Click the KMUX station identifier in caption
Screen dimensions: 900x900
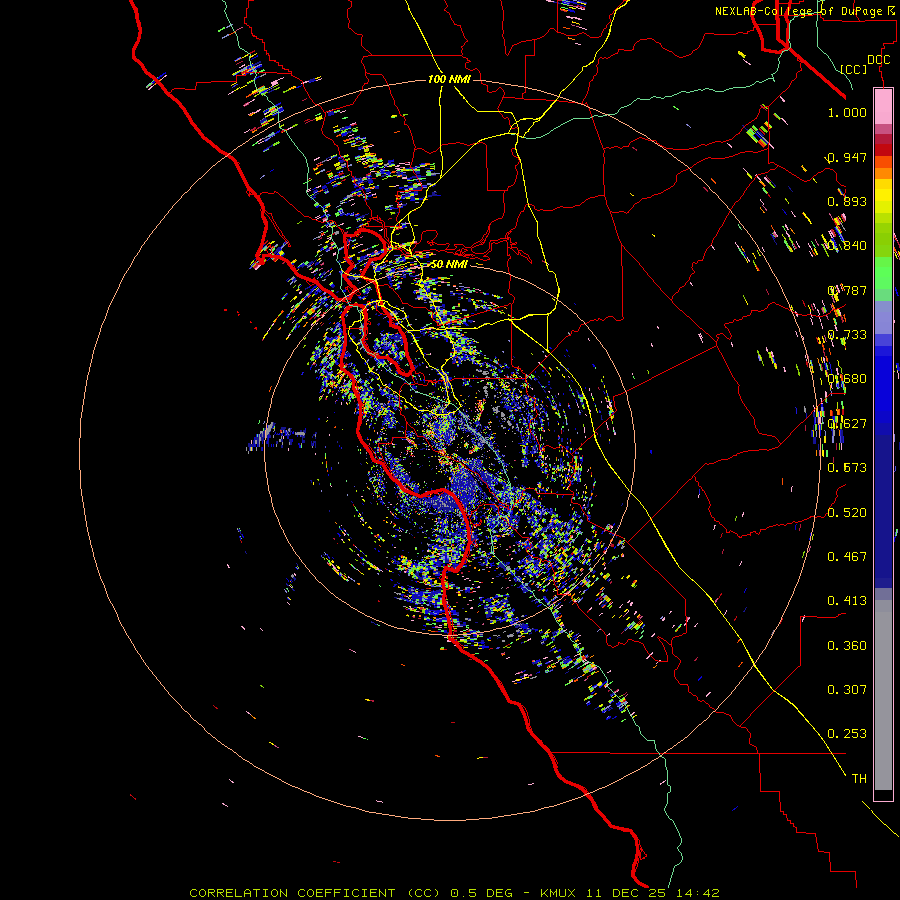coord(558,893)
